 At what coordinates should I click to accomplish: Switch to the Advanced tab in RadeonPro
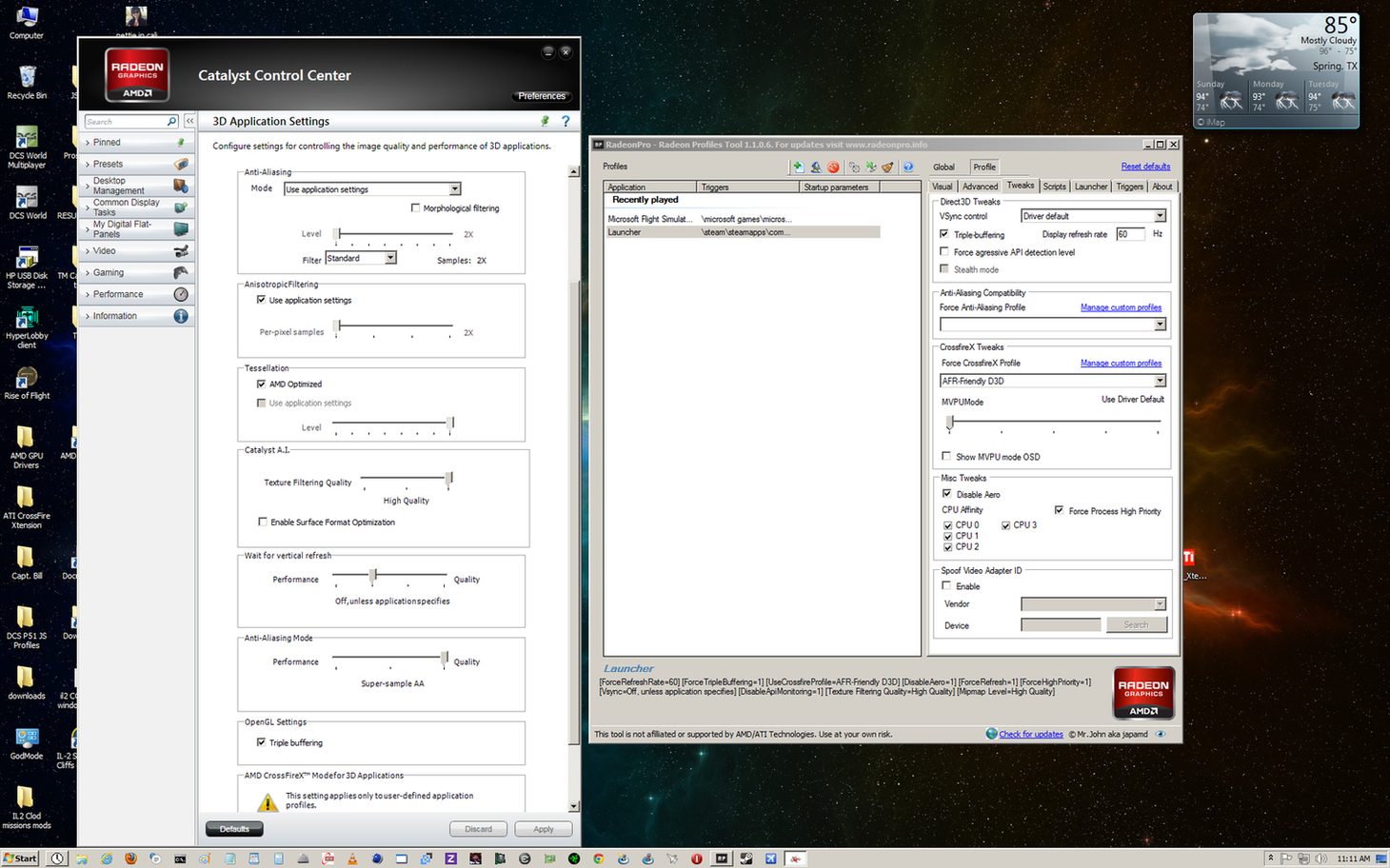coord(980,187)
